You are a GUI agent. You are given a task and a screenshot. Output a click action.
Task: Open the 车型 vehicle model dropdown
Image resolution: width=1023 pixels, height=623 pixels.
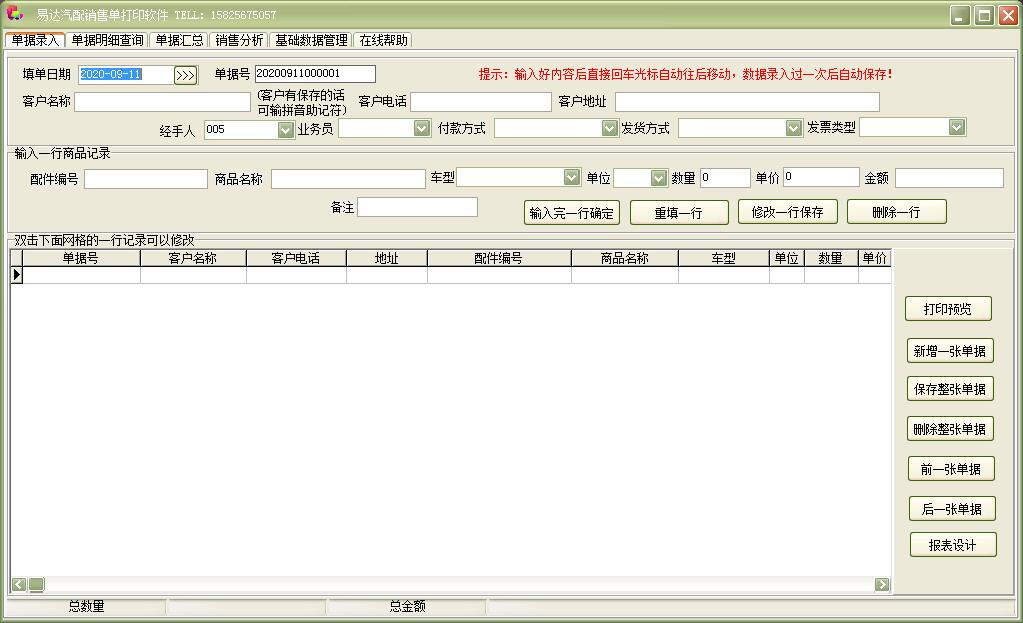click(570, 177)
